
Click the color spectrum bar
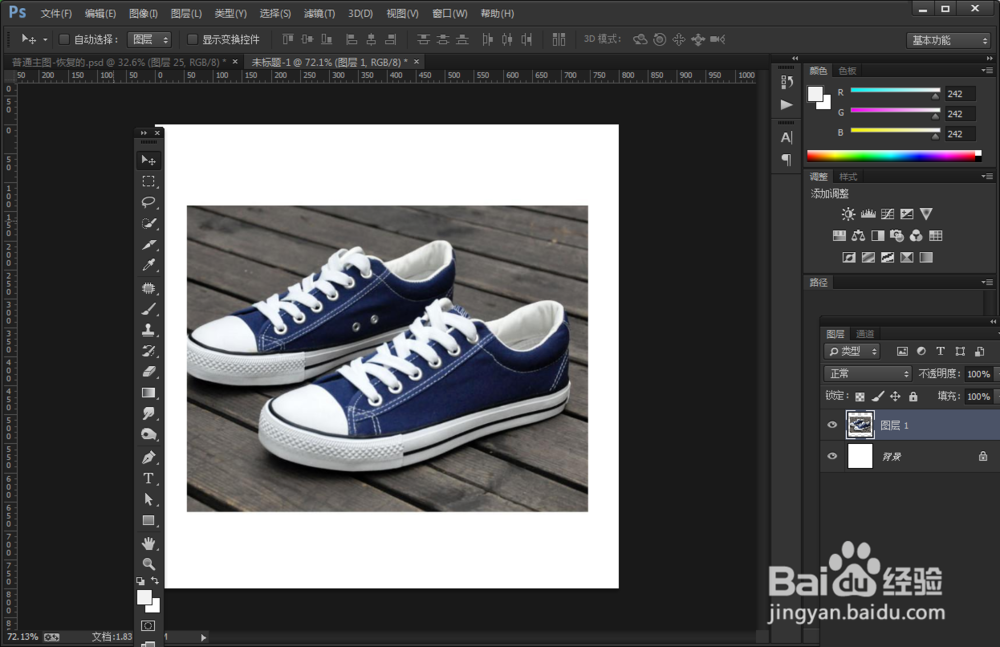click(x=890, y=156)
